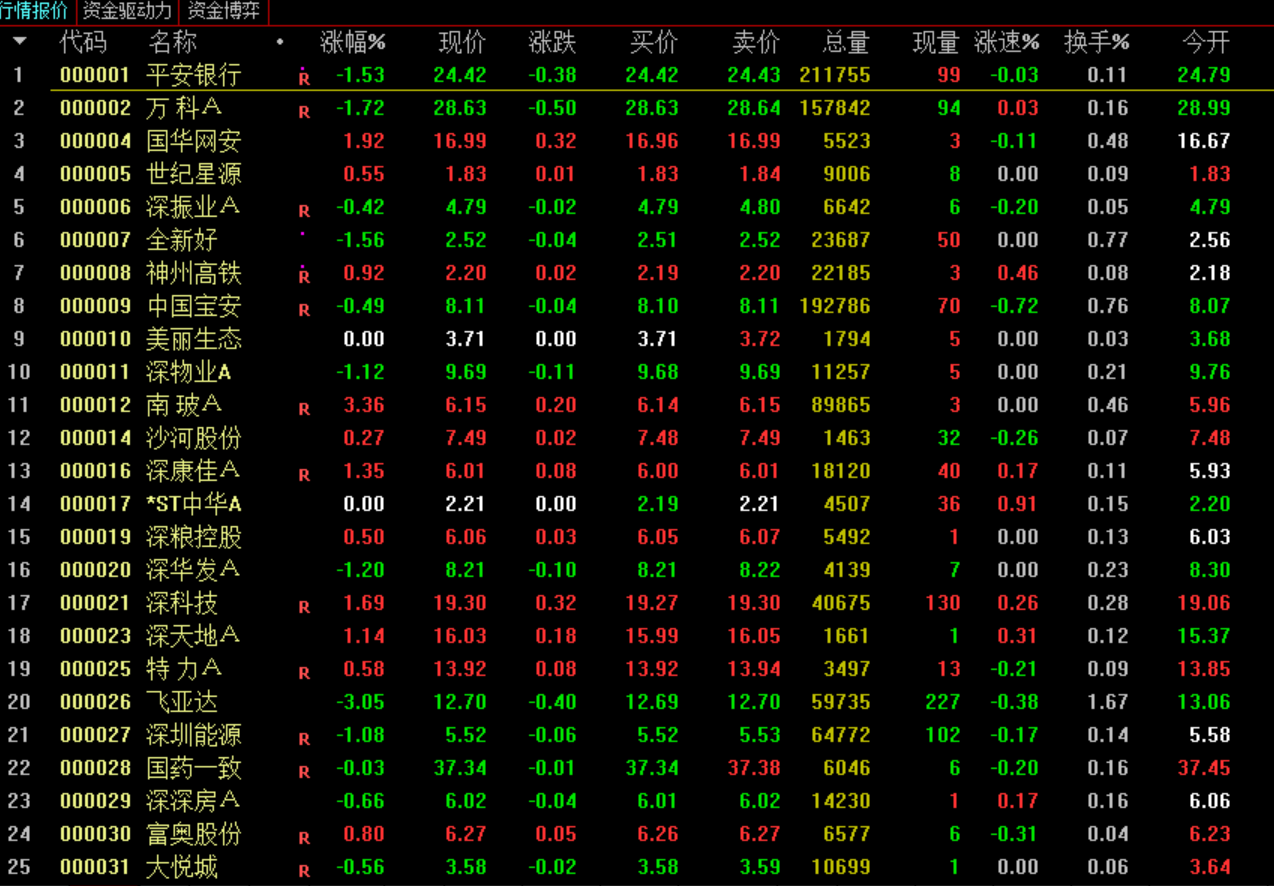Open the 资金驱动力 tab

(x=127, y=11)
